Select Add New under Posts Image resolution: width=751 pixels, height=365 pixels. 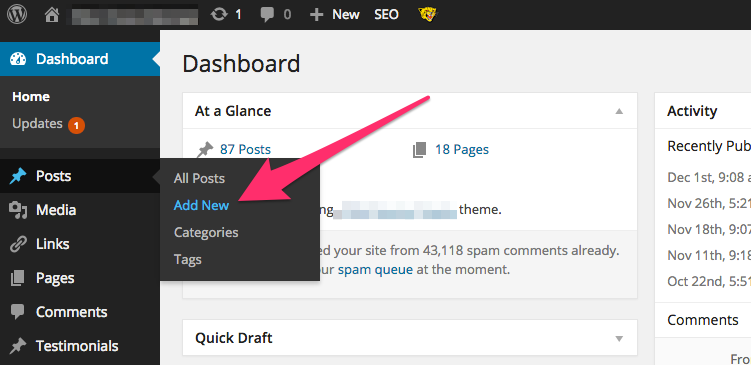[201, 205]
